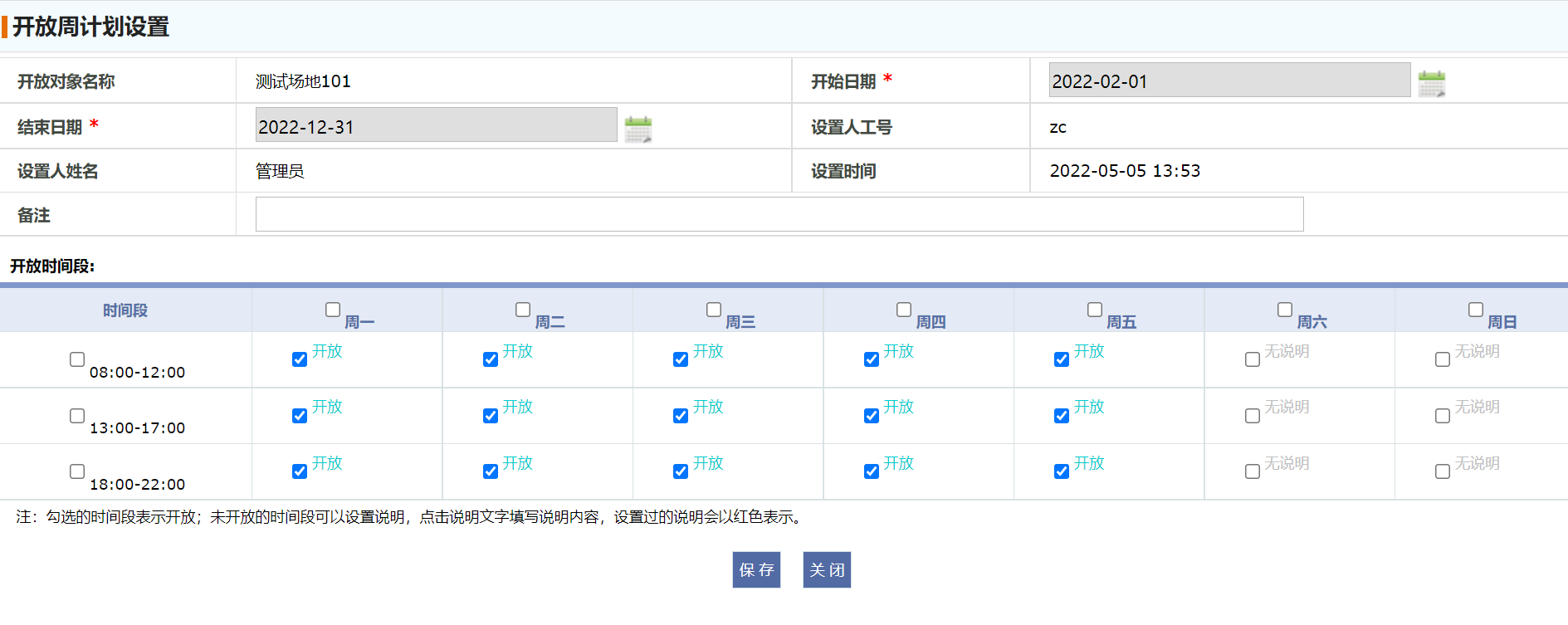Select the 13:00-17:00 row checkbox
The width and height of the screenshot is (1568, 625).
[x=77, y=415]
